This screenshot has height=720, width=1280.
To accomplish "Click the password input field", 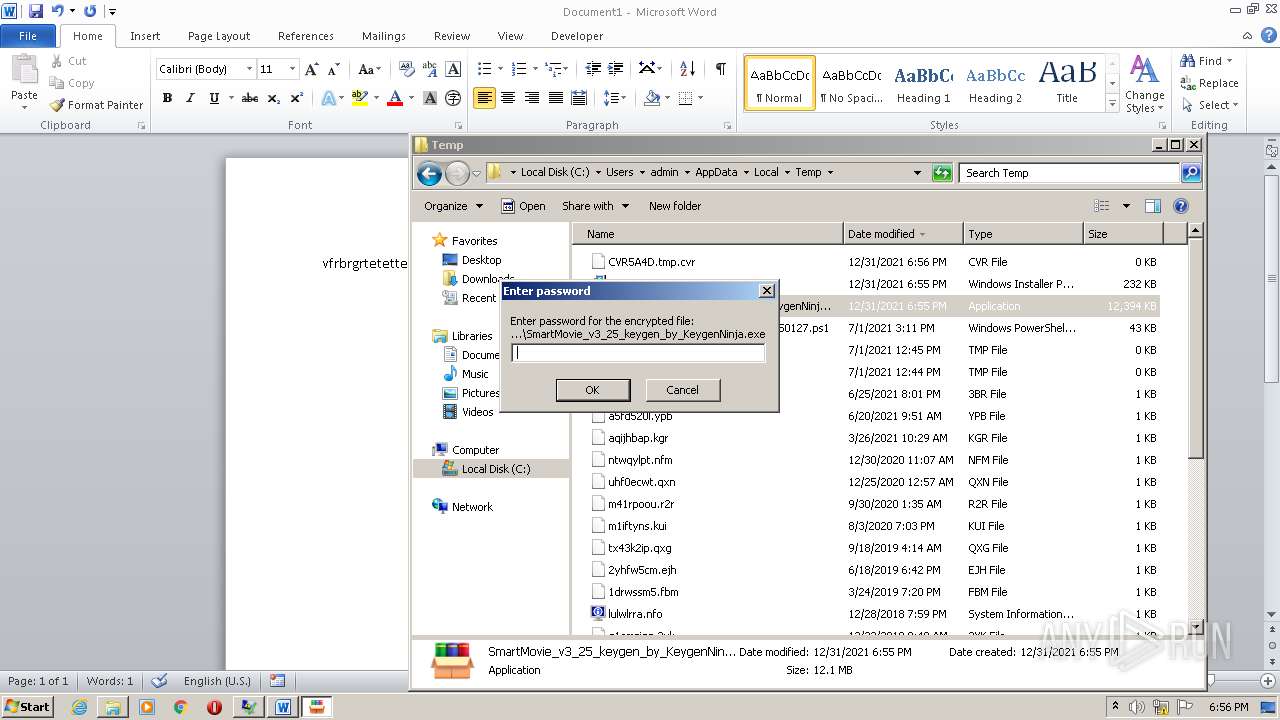I will click(638, 353).
